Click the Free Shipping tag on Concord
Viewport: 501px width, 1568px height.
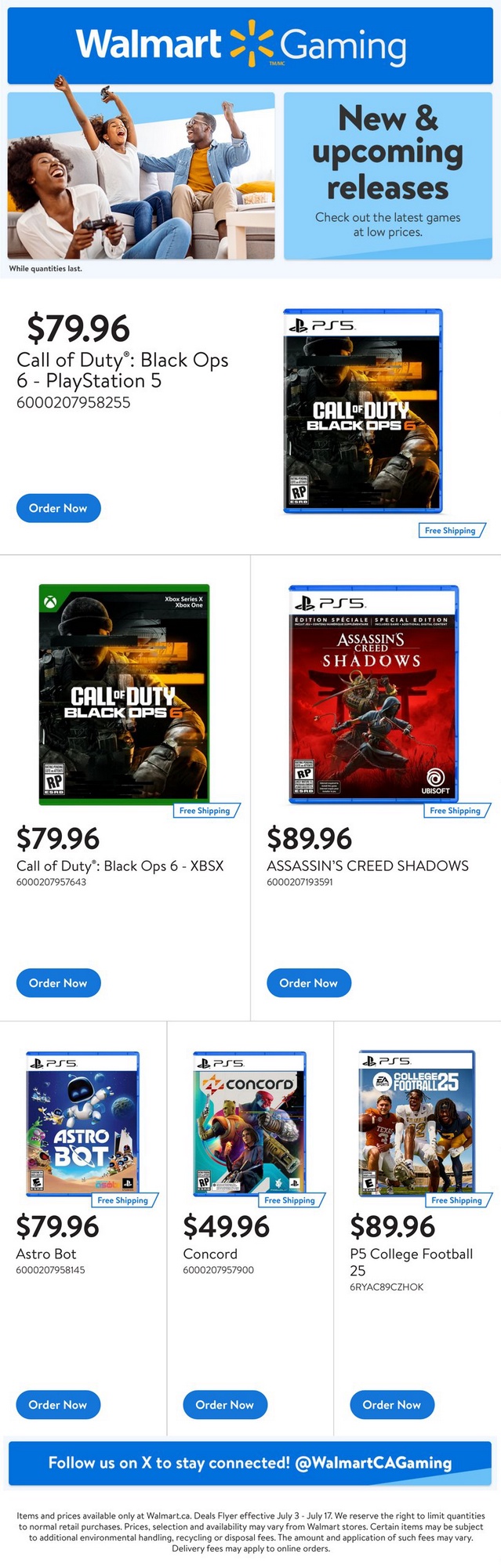click(x=290, y=1200)
